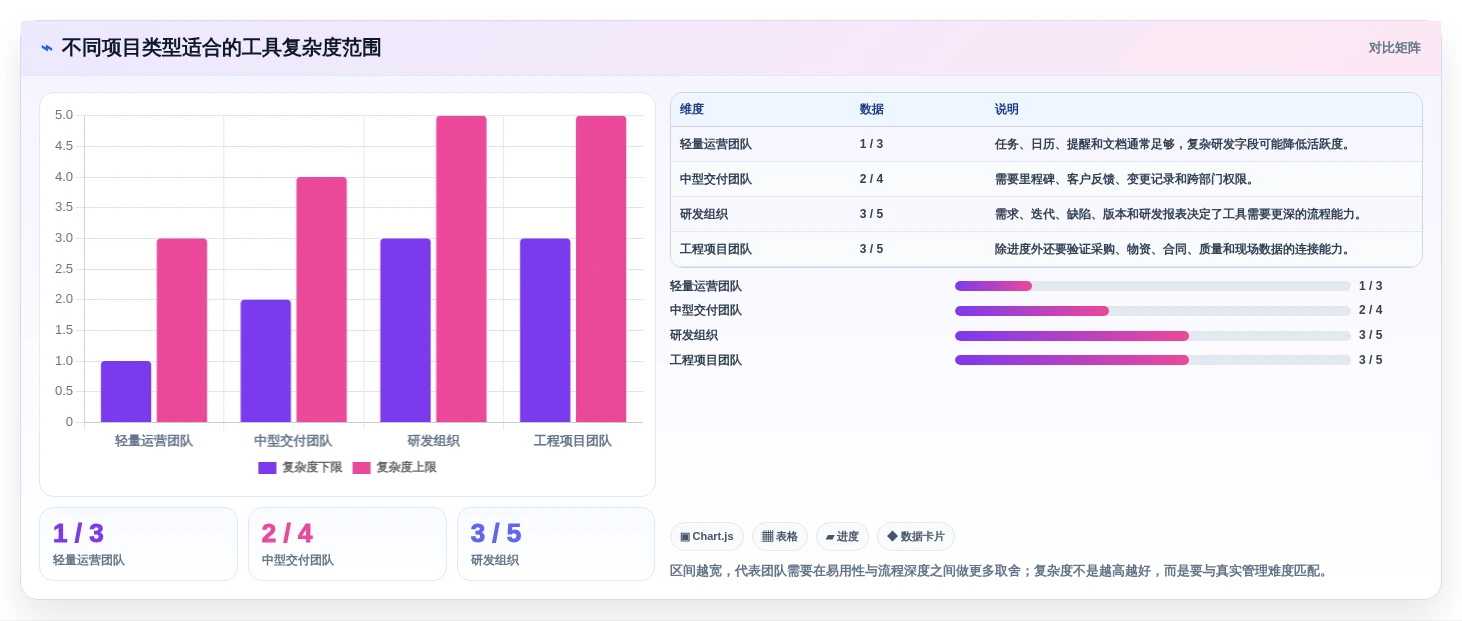Screen dimensions: 1462x621
Task: Select the 3 / 5 研发组织 data card
Action: click(556, 544)
